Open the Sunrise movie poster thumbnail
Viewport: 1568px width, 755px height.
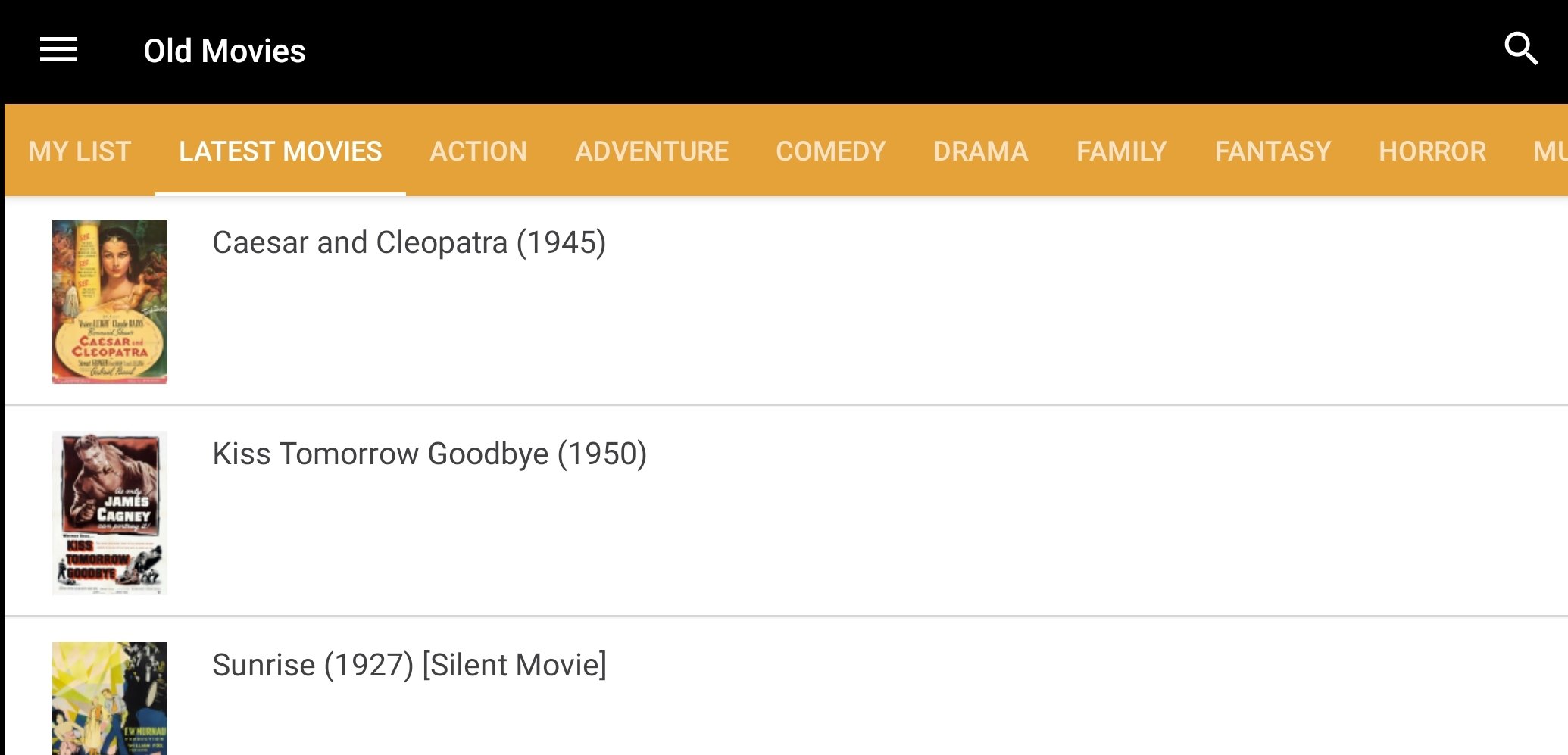tap(110, 698)
